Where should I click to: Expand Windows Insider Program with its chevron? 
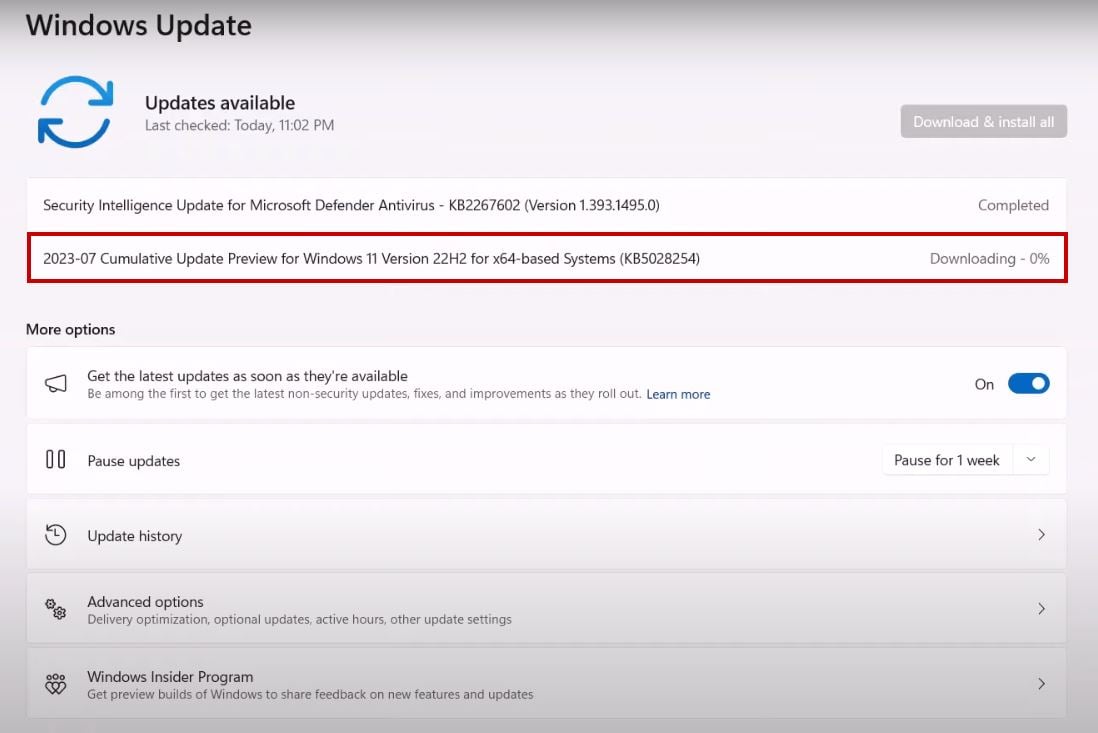1041,684
